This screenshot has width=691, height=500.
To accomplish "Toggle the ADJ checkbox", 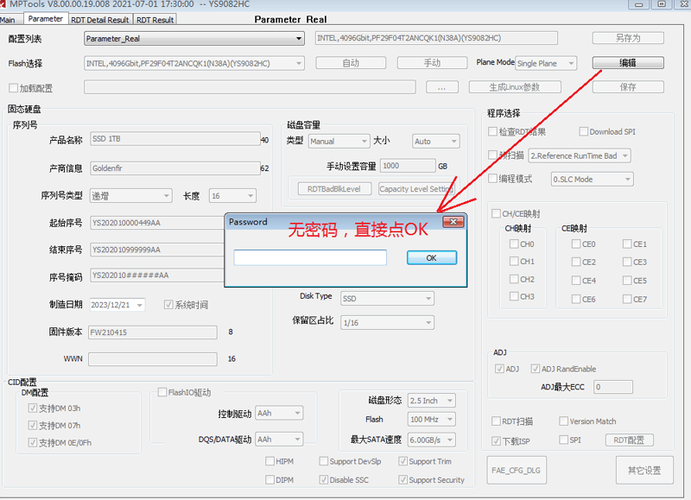I will pyautogui.click(x=499, y=369).
